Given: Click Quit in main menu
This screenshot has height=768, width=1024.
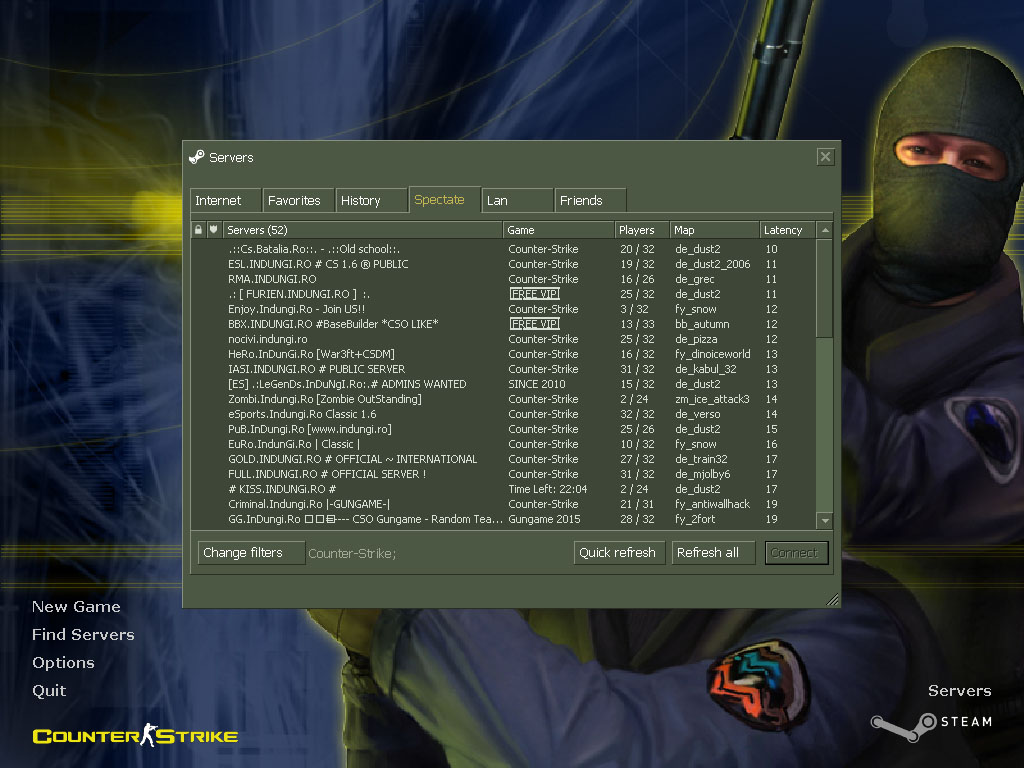Looking at the screenshot, I should click(49, 691).
